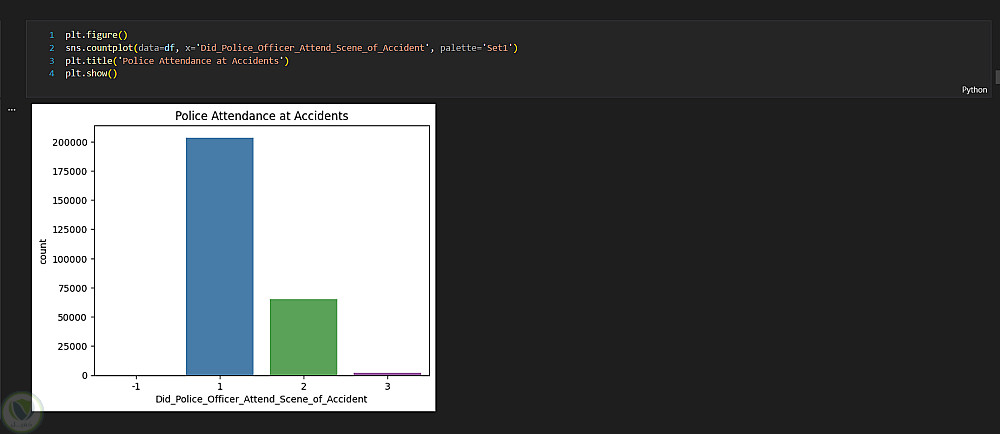The width and height of the screenshot is (1000, 434).
Task: Click the 'count' y-axis label
Action: coord(43,251)
